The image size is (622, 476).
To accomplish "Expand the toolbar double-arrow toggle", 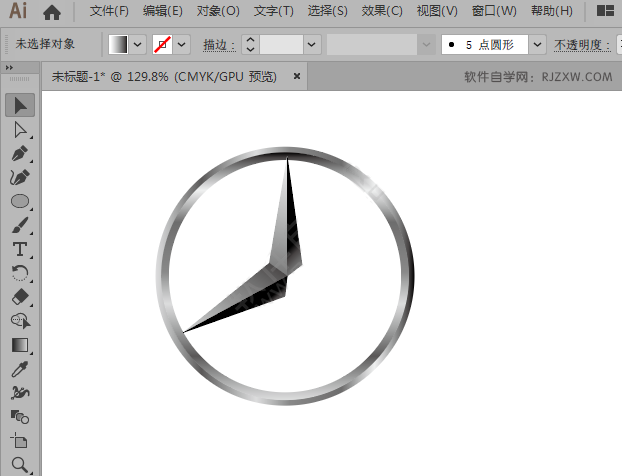I will (x=9, y=68).
